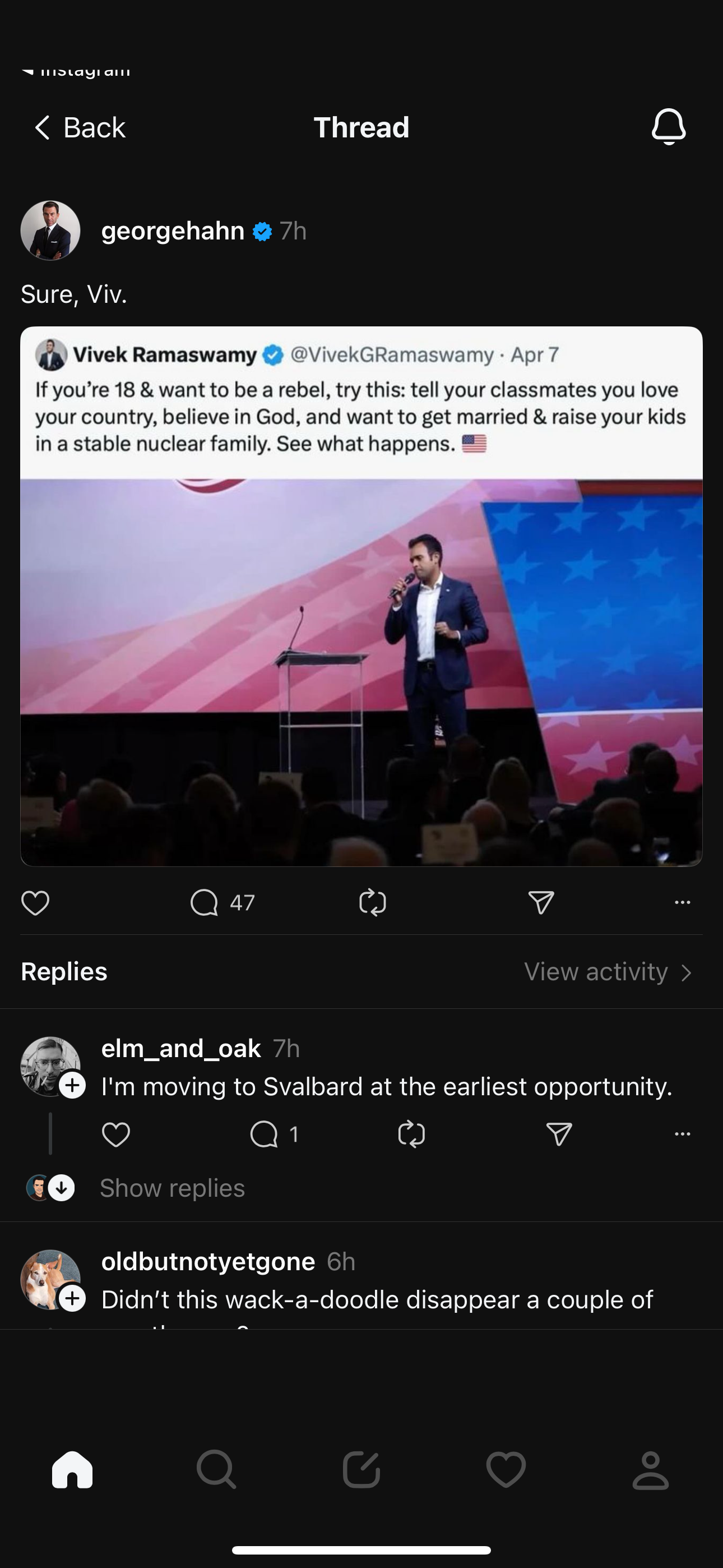Expand Show replies under elm_and_oak

tap(172, 1188)
